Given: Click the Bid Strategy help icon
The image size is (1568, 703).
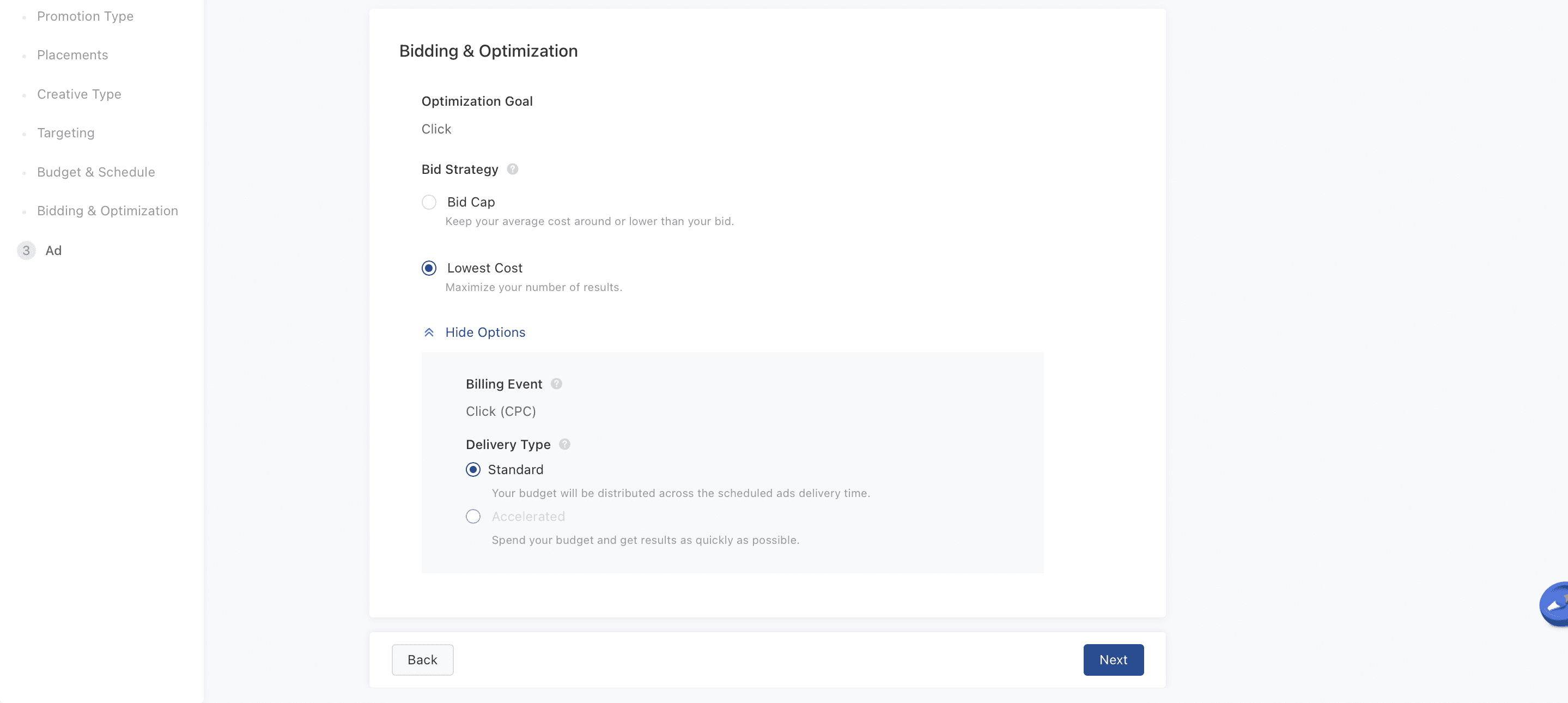Looking at the screenshot, I should pos(513,169).
